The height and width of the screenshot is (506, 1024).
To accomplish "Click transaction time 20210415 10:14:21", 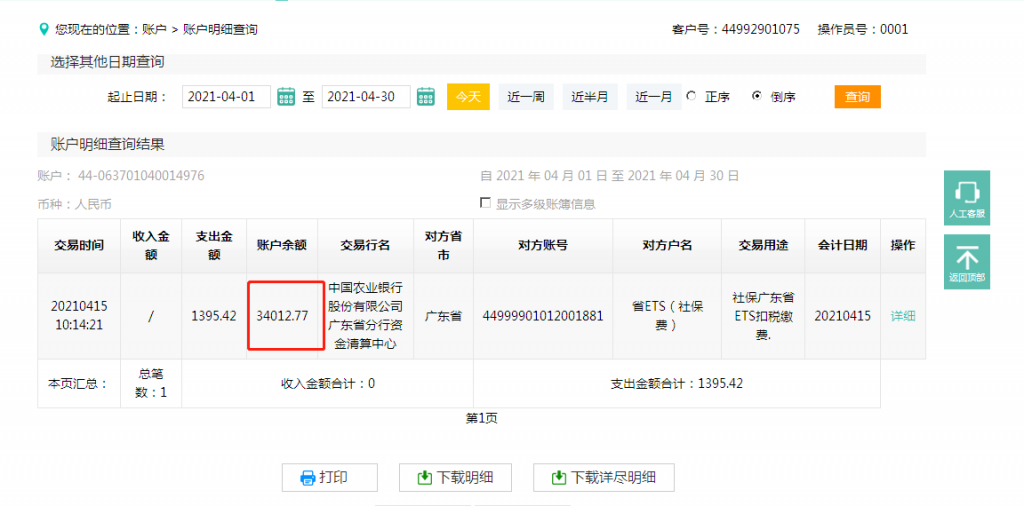I will coord(81,316).
